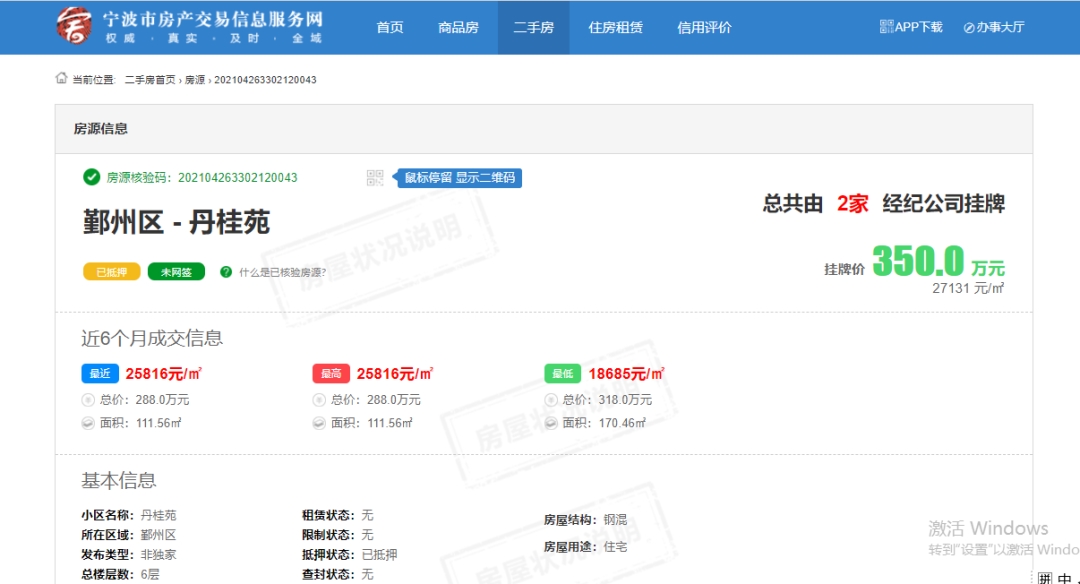1080x584 pixels.
Task: Click total price icon under 最高
Action: 319,400
